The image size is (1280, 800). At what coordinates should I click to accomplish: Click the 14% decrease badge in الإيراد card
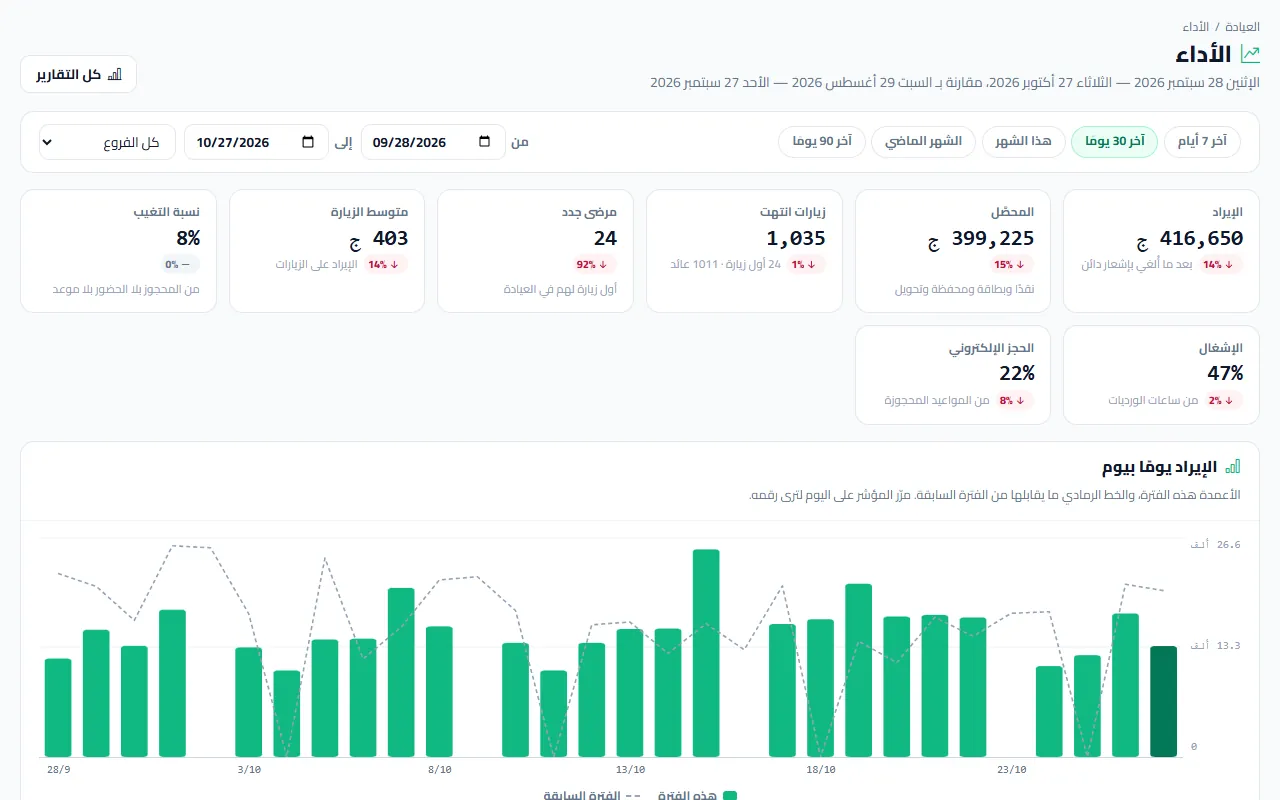[1219, 265]
